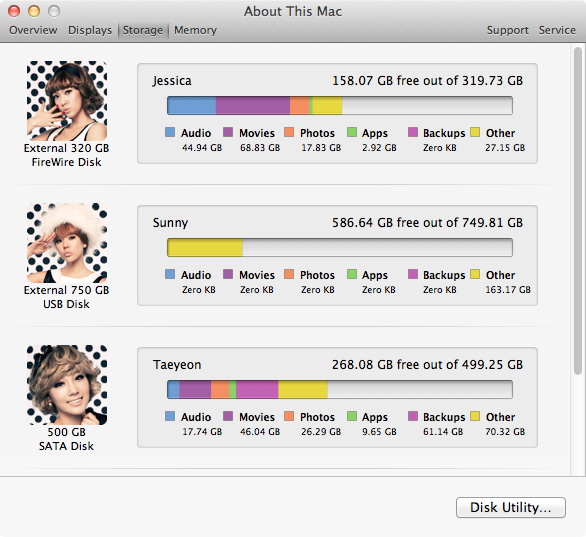Click the Audio color swatch for Taeyeon
586x537 pixels.
pos(170,416)
